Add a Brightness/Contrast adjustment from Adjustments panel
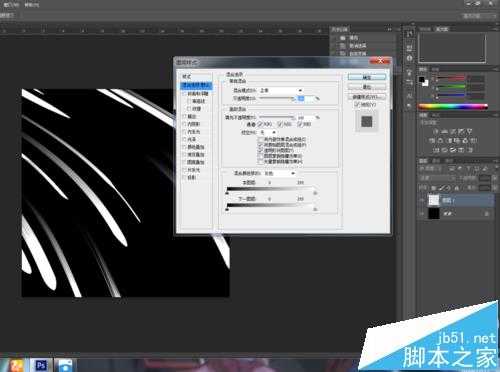 click(435, 131)
